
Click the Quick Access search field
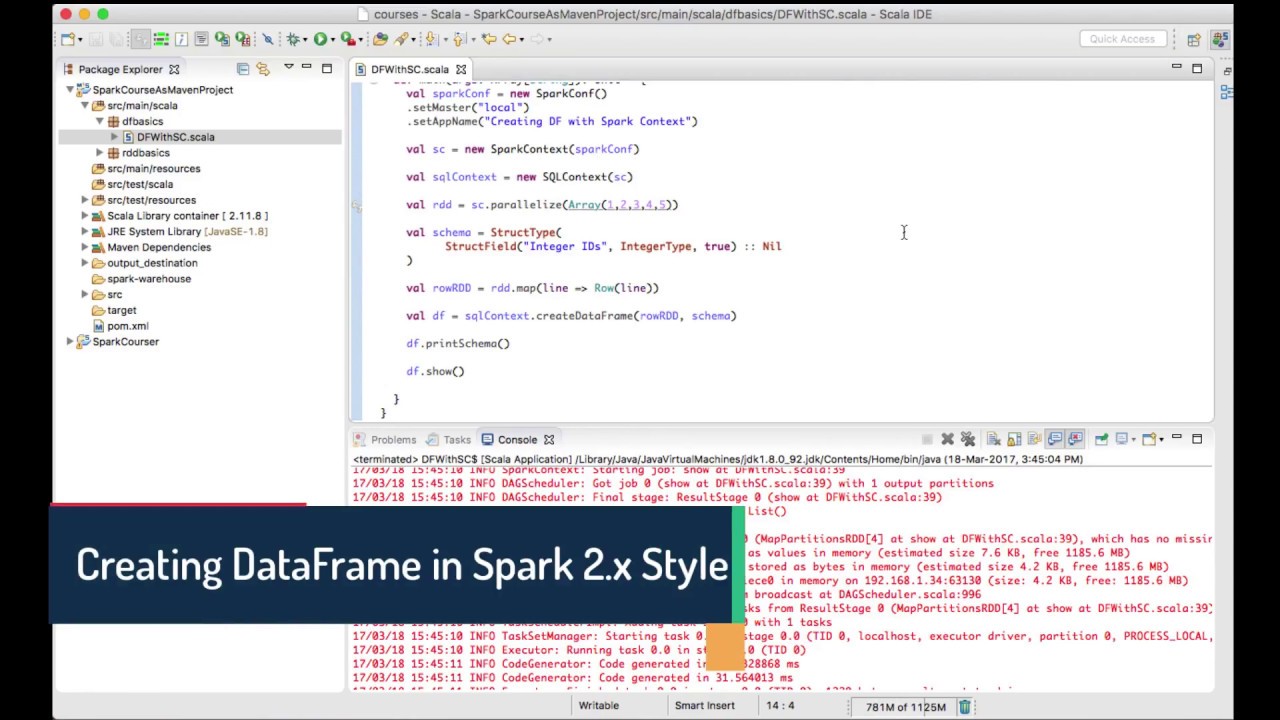[x=1122, y=39]
